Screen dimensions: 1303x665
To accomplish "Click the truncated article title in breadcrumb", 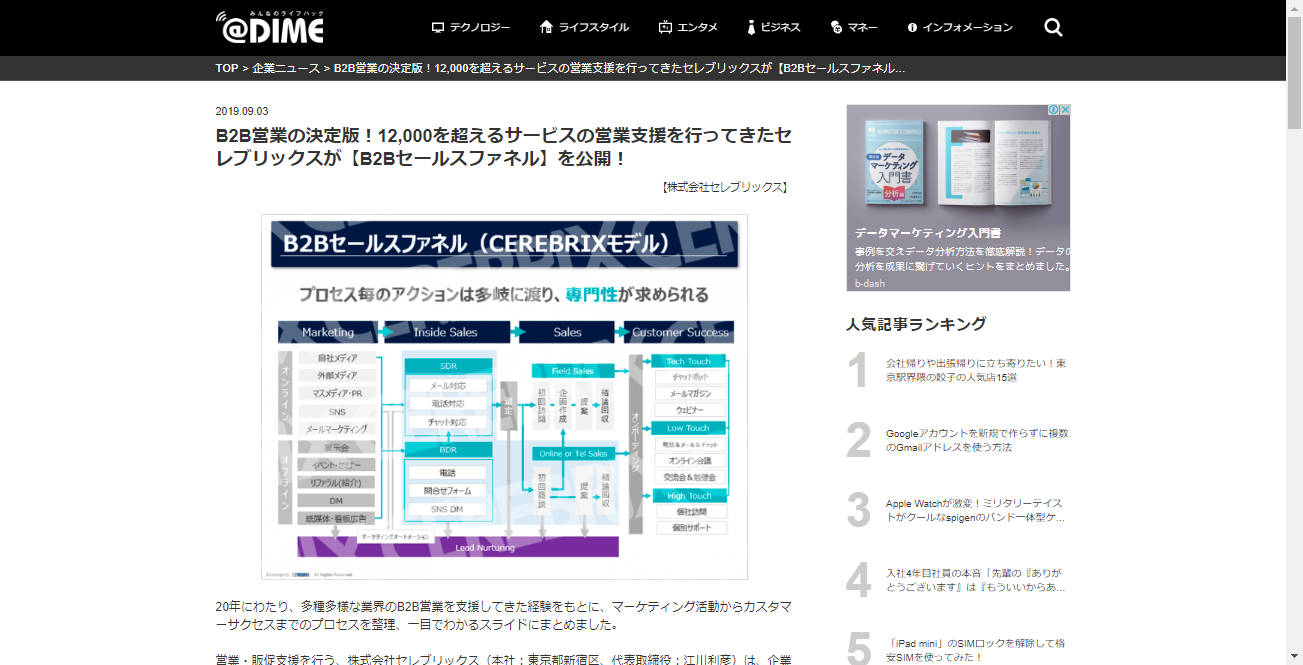I will (x=620, y=68).
